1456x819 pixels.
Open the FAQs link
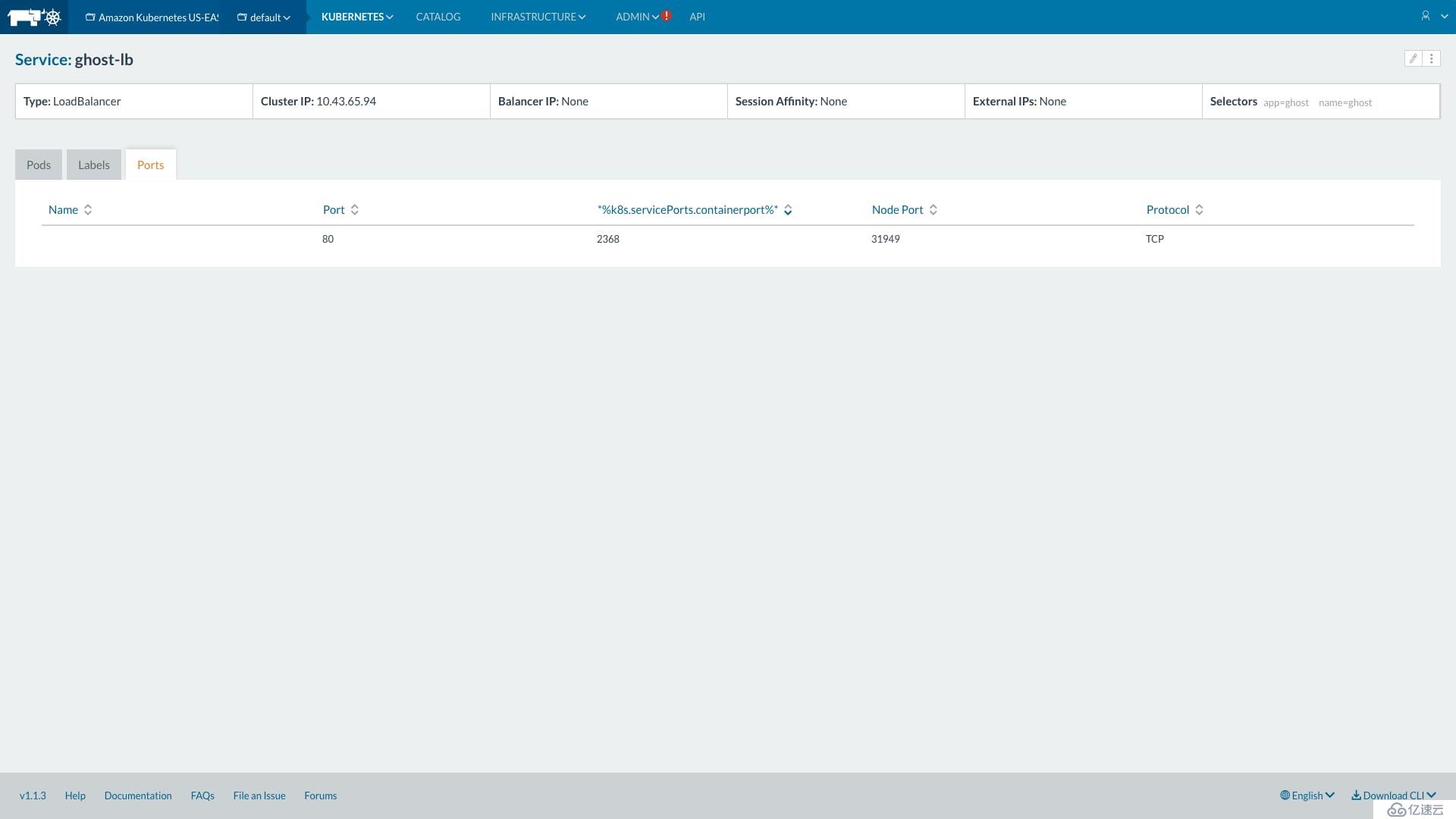pyautogui.click(x=202, y=795)
